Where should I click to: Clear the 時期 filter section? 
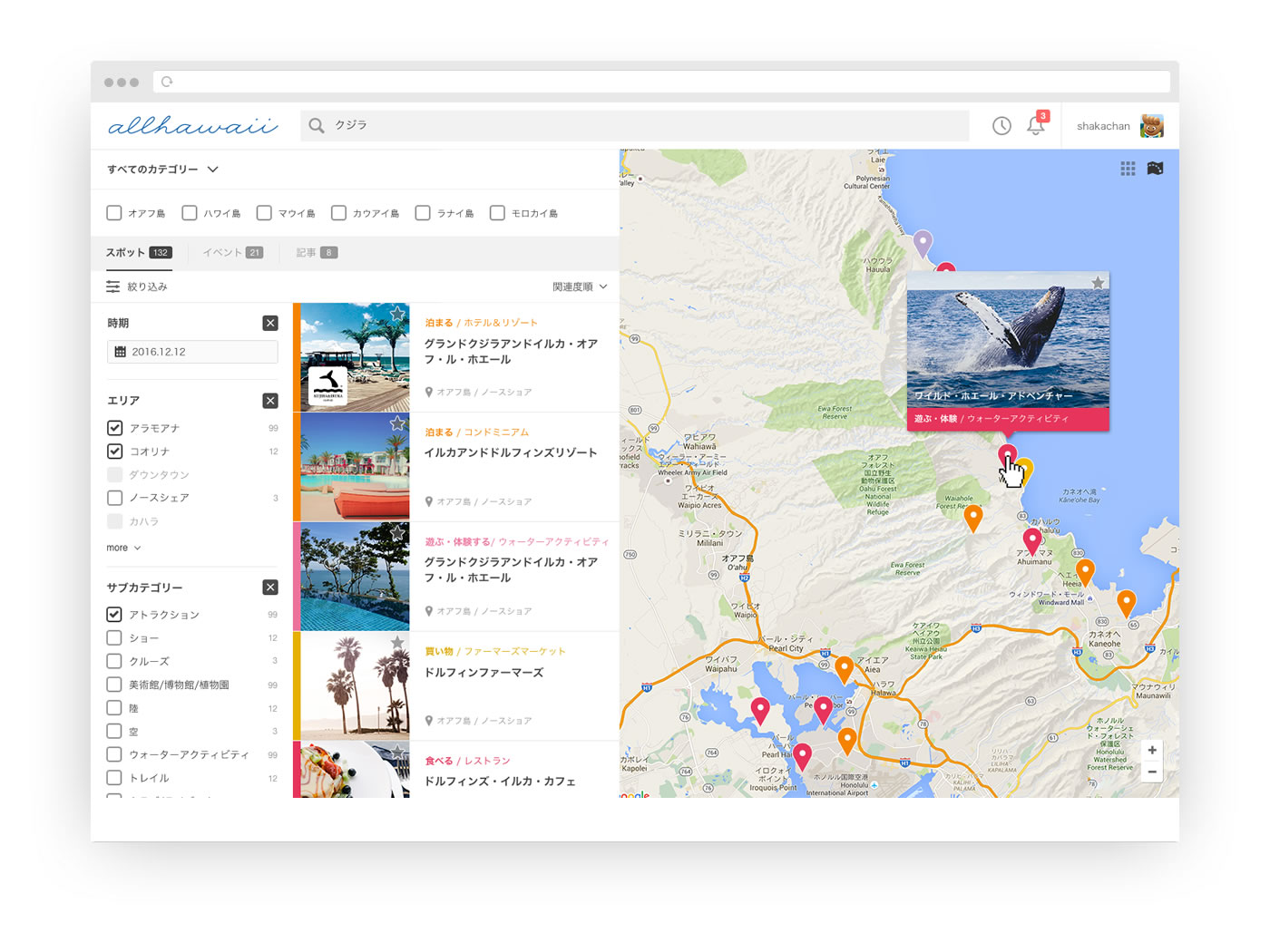pyautogui.click(x=270, y=323)
